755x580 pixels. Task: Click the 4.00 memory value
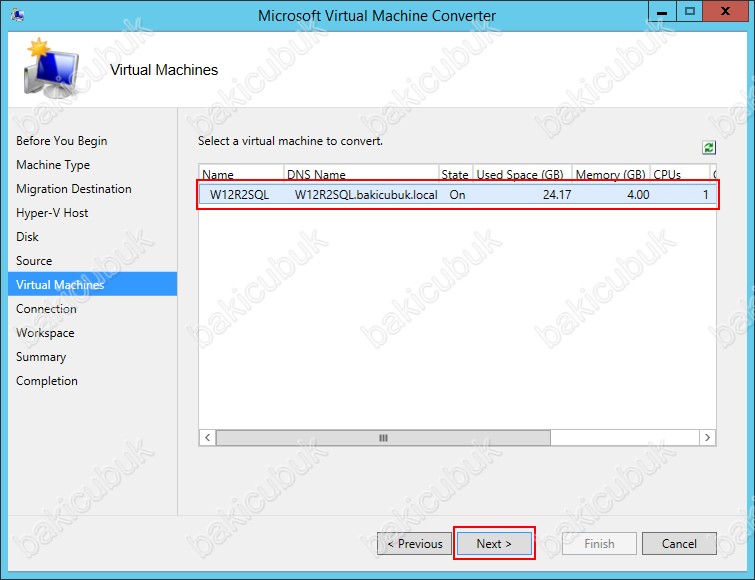coord(638,194)
